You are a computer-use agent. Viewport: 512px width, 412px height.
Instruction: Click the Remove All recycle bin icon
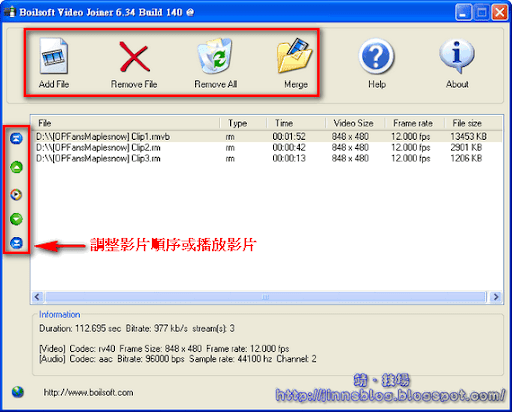[215, 56]
